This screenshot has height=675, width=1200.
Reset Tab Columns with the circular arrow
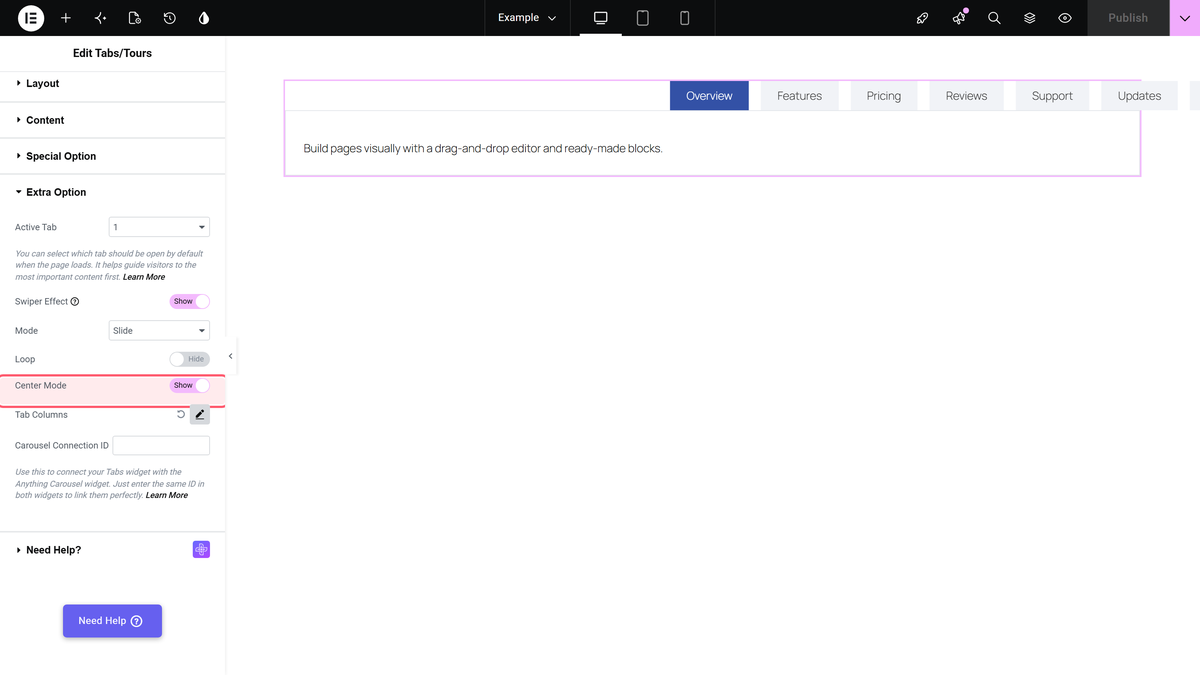point(181,414)
